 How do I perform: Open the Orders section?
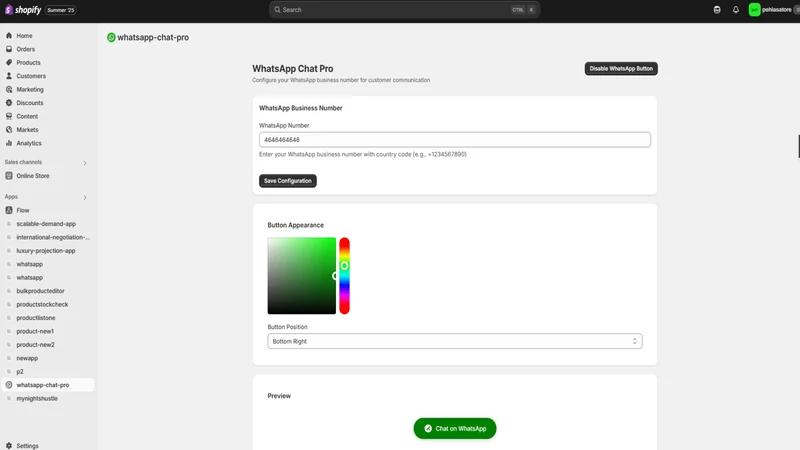(x=26, y=49)
